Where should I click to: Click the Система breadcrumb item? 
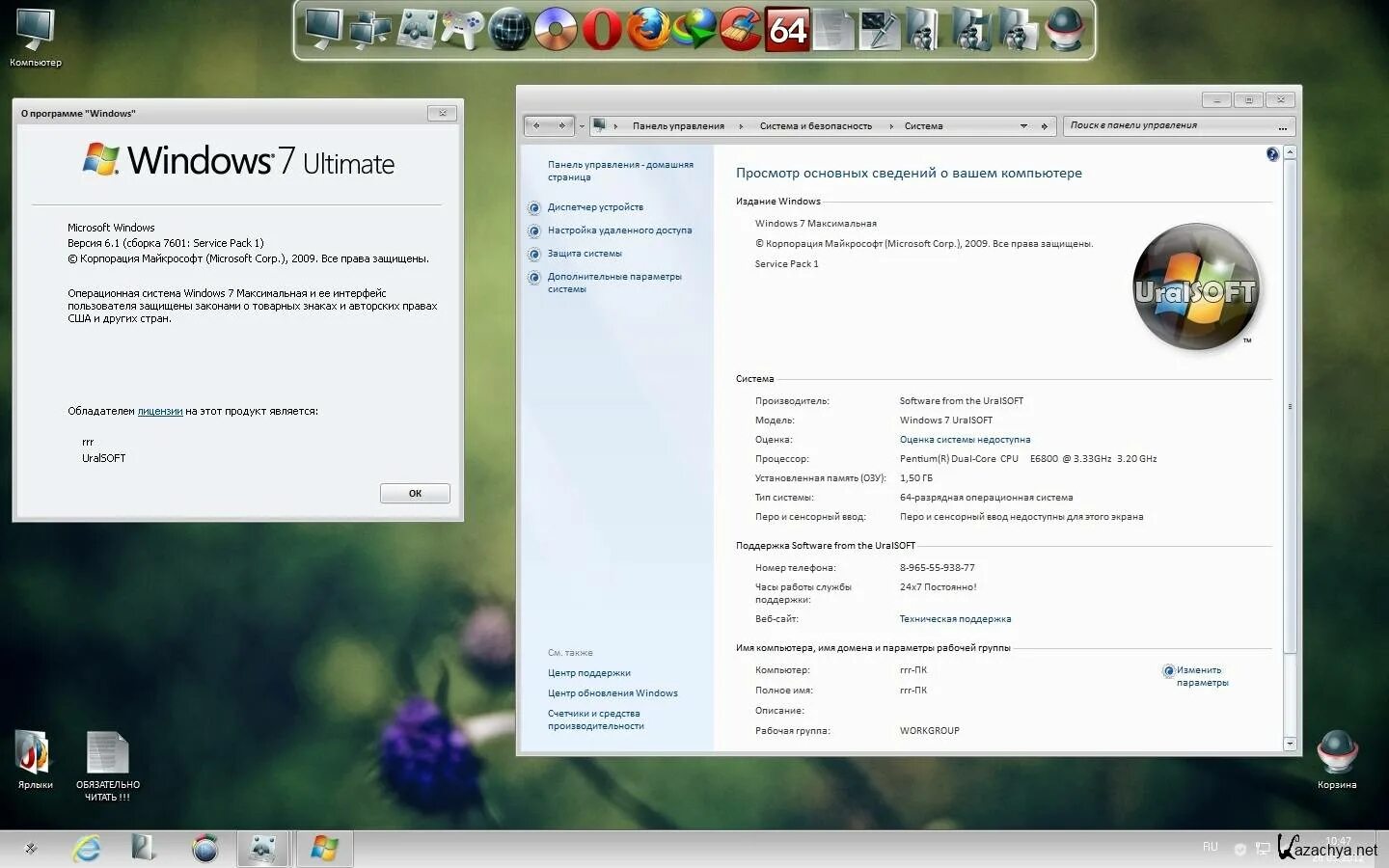tap(923, 126)
